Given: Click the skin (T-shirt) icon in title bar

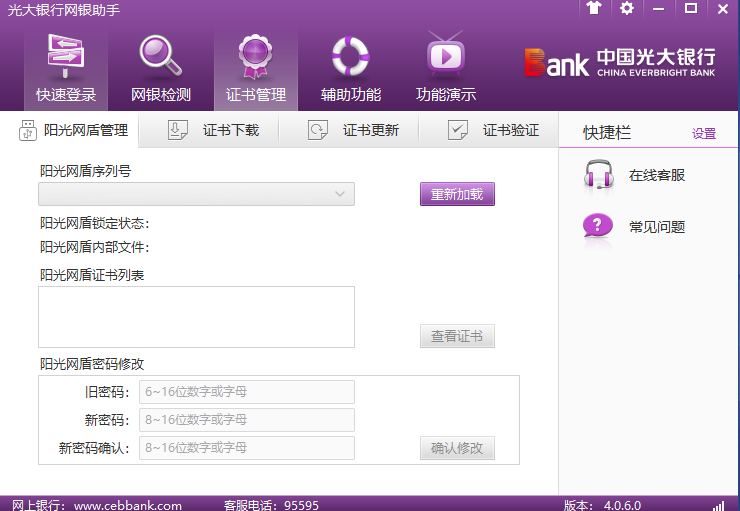Looking at the screenshot, I should (594, 8).
